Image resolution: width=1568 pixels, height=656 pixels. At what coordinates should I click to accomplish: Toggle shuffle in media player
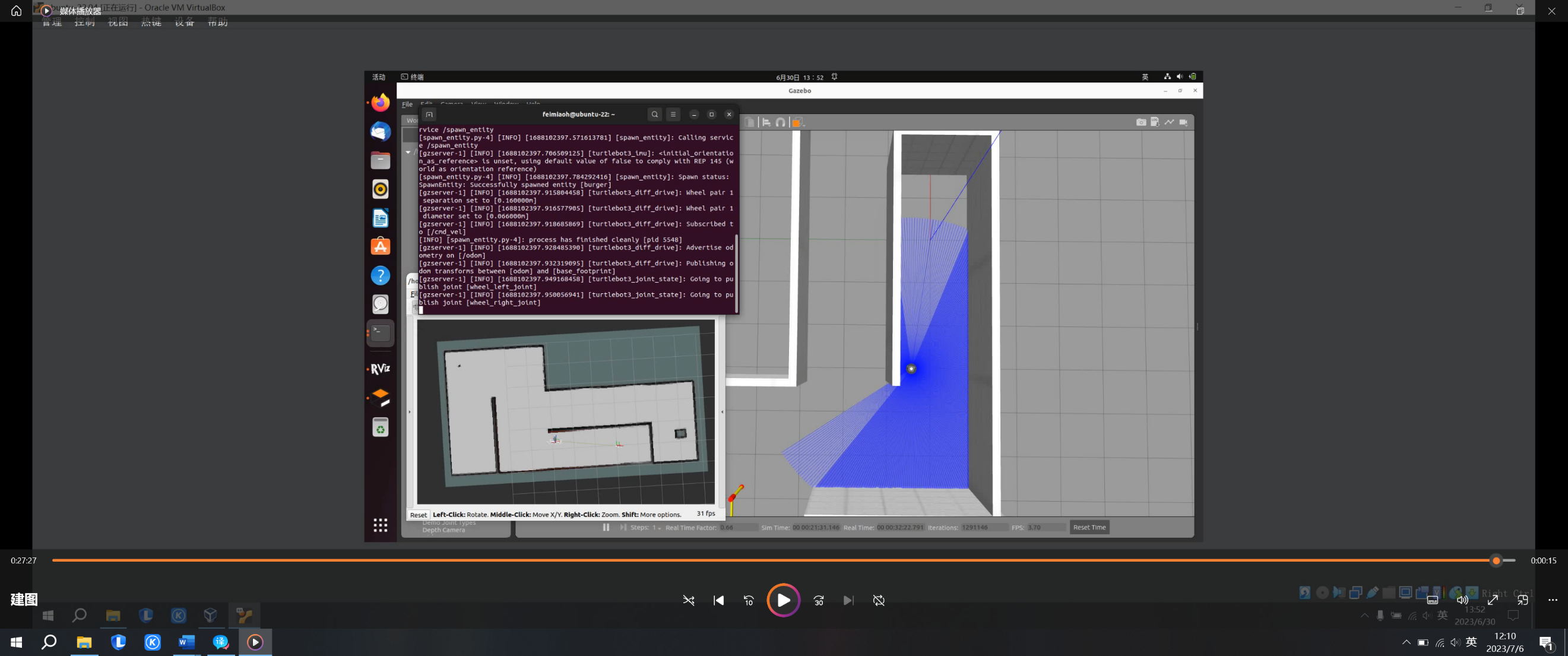pyautogui.click(x=689, y=600)
